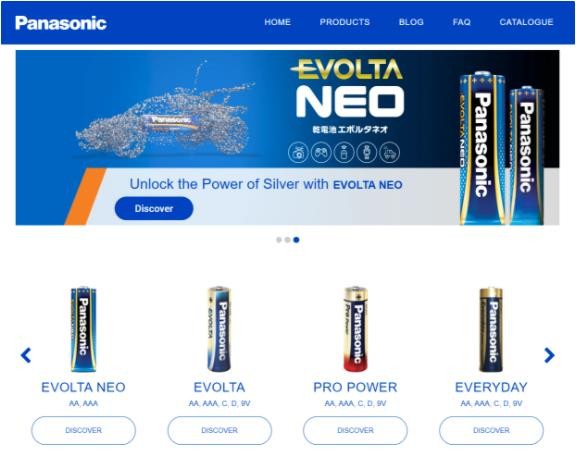Select the third active carousel dot
Image resolution: width=576 pixels, height=456 pixels.
click(x=296, y=240)
